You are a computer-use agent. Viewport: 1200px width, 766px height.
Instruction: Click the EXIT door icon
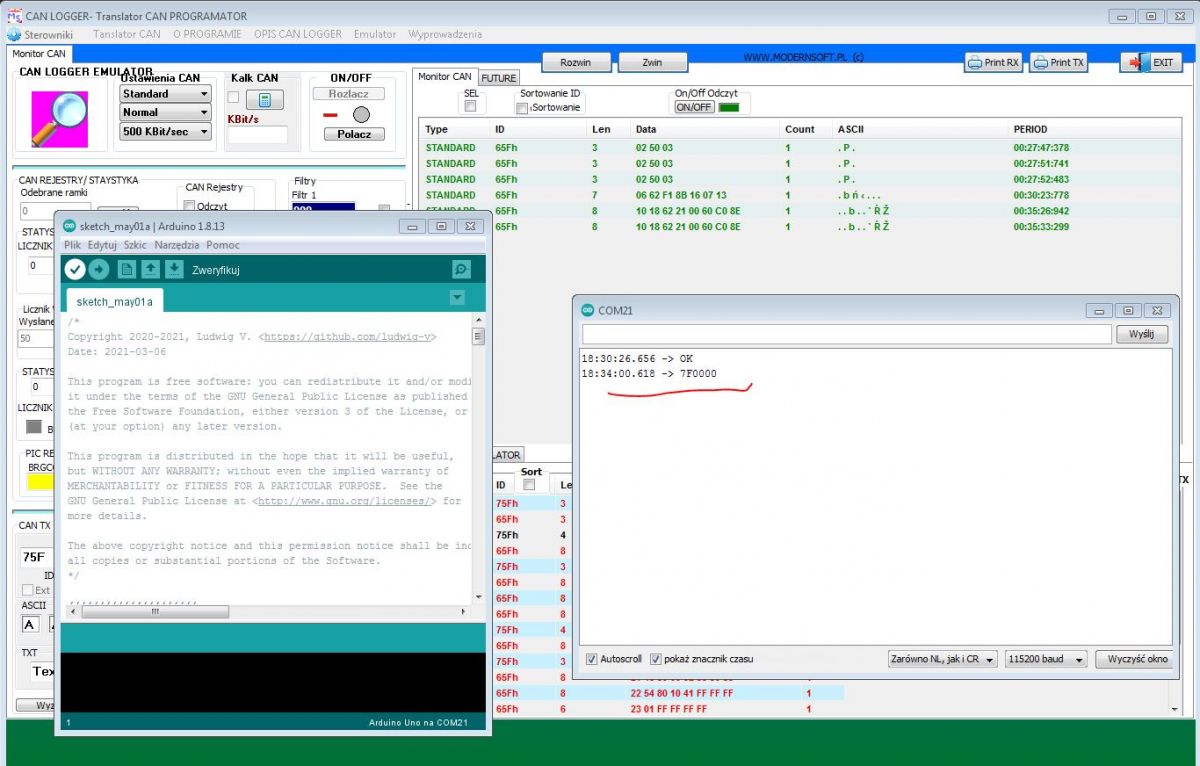1138,62
